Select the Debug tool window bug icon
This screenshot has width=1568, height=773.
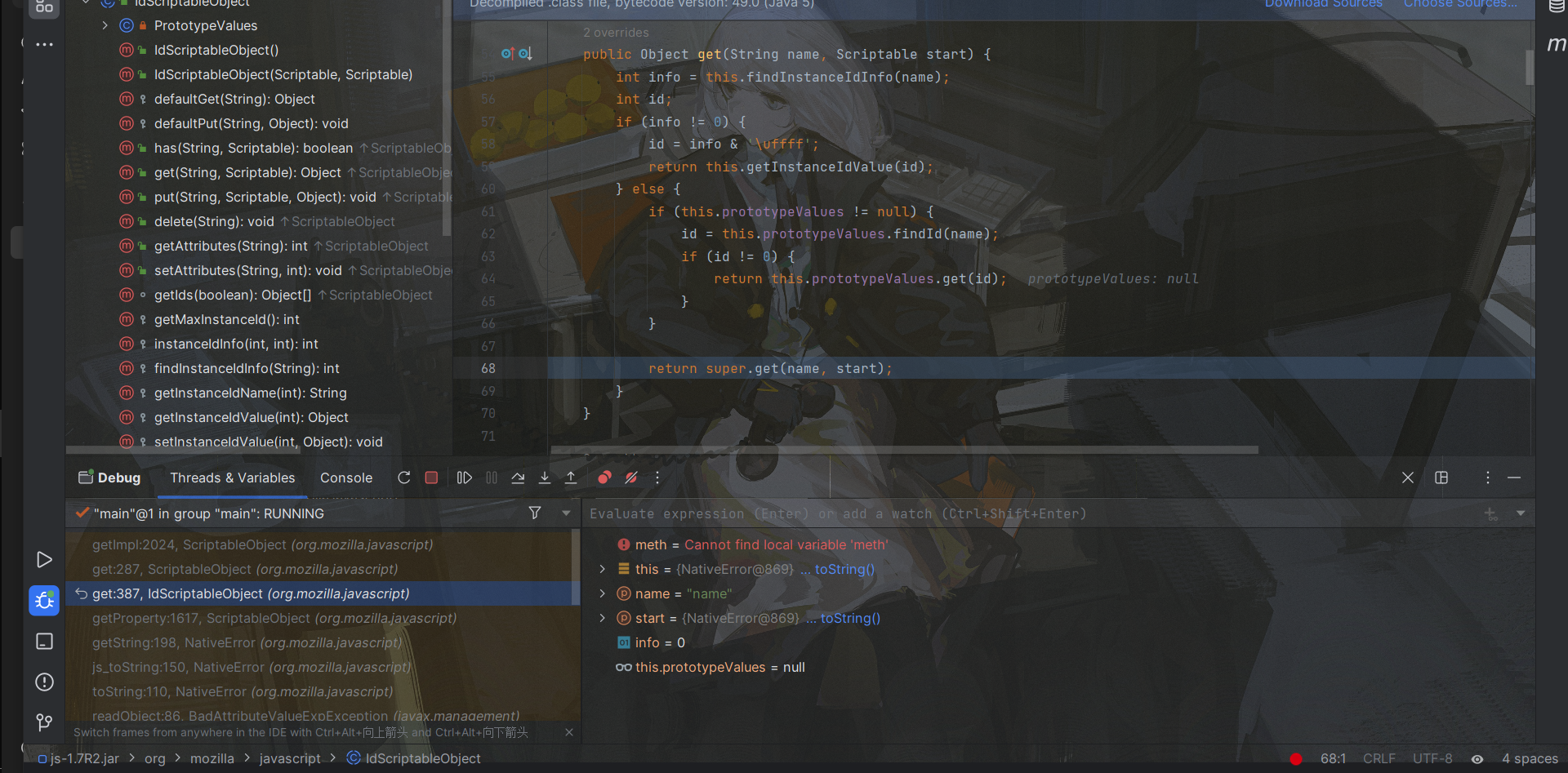(x=45, y=601)
